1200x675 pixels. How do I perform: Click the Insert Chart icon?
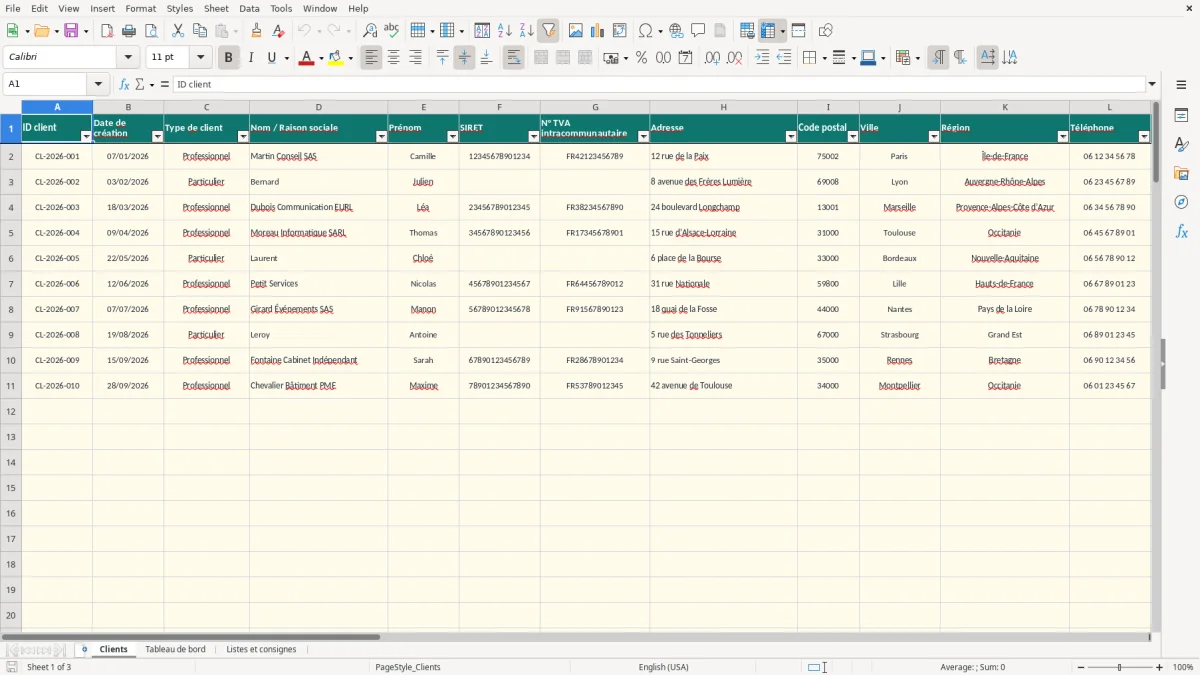click(598, 31)
